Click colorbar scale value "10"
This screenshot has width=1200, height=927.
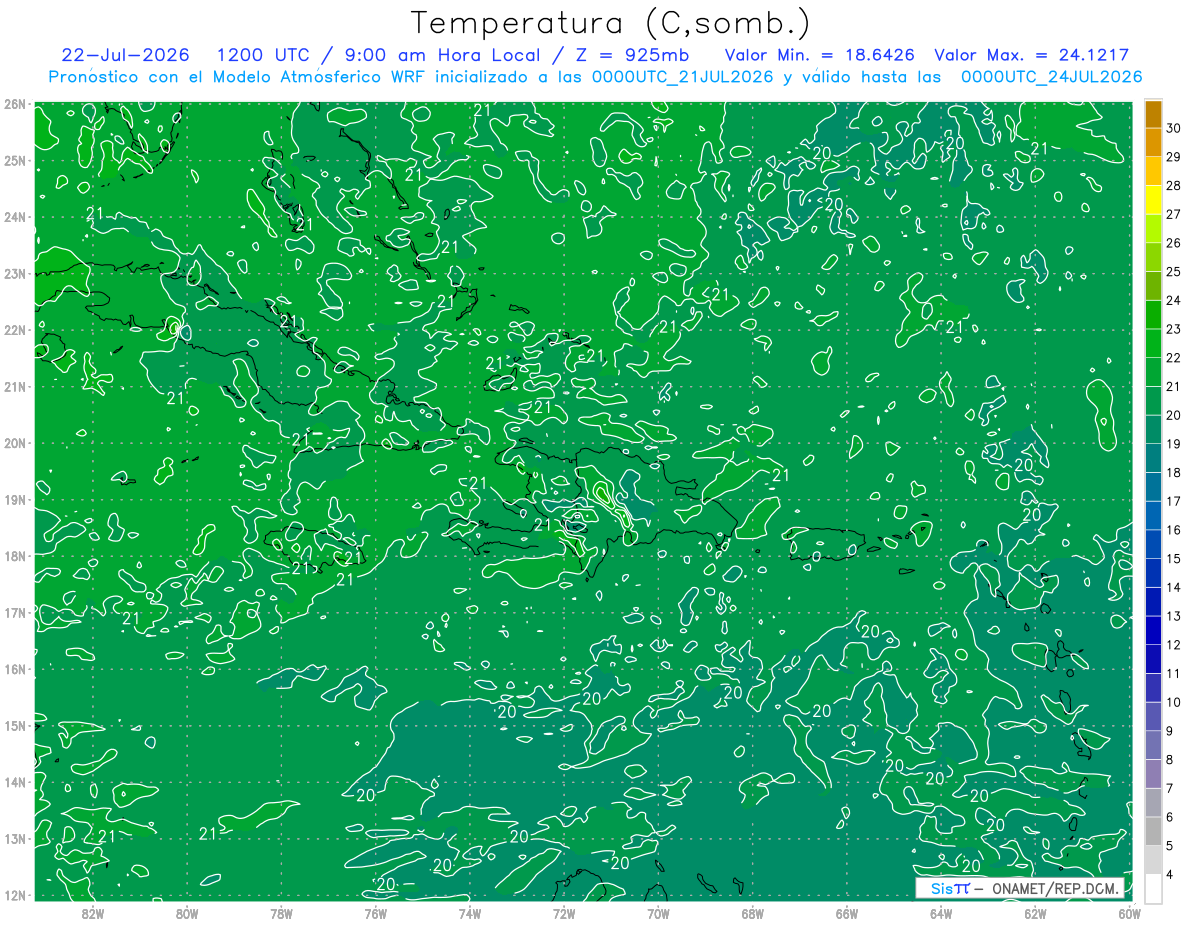[1174, 702]
